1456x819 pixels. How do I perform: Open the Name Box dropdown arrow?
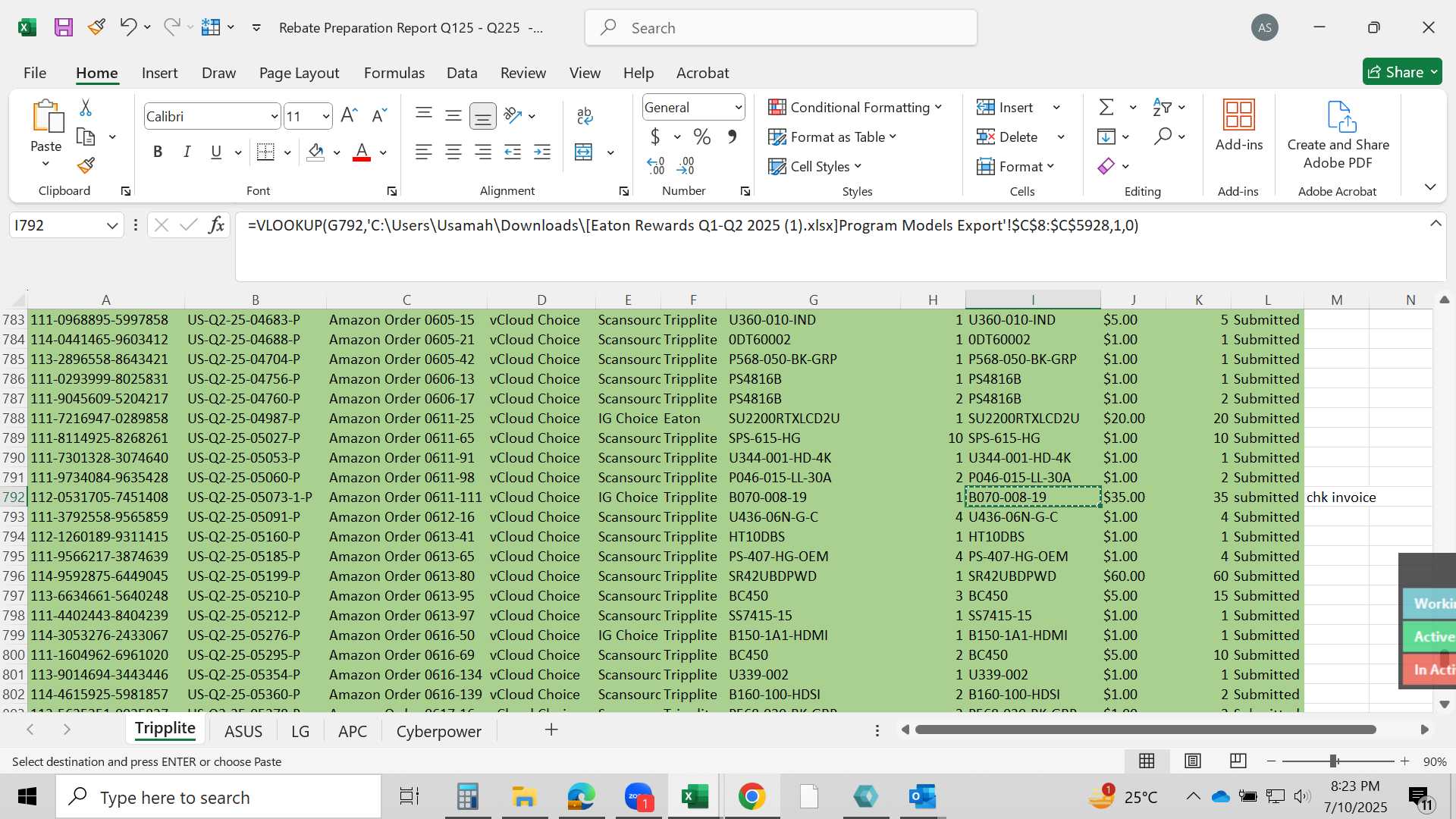[112, 225]
